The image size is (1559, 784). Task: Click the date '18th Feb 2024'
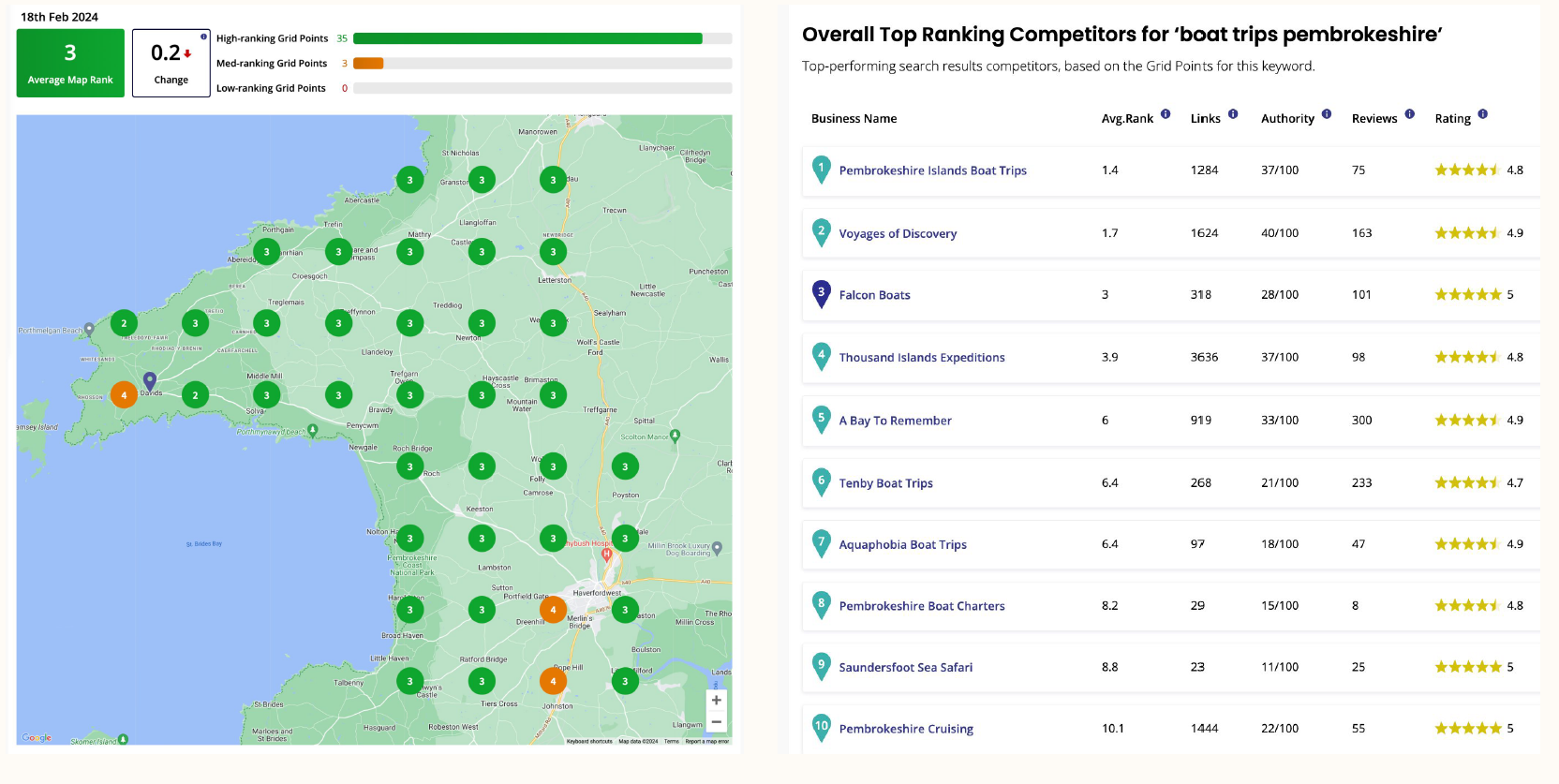coord(59,17)
